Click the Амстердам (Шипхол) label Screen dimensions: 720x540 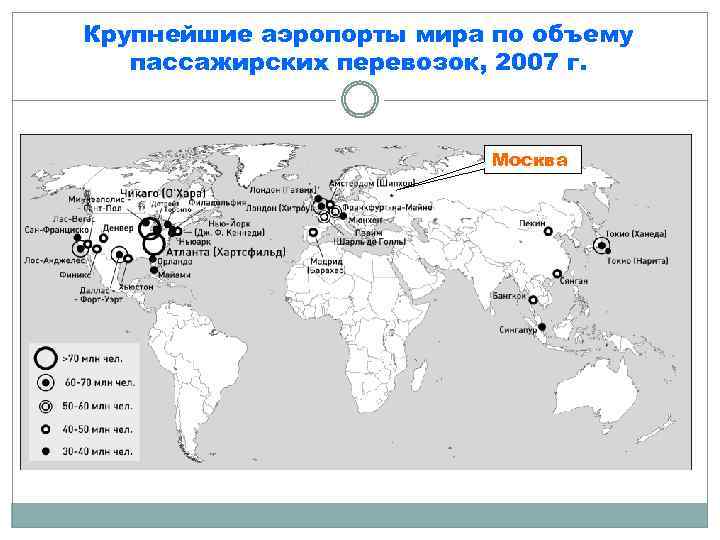coord(372,183)
